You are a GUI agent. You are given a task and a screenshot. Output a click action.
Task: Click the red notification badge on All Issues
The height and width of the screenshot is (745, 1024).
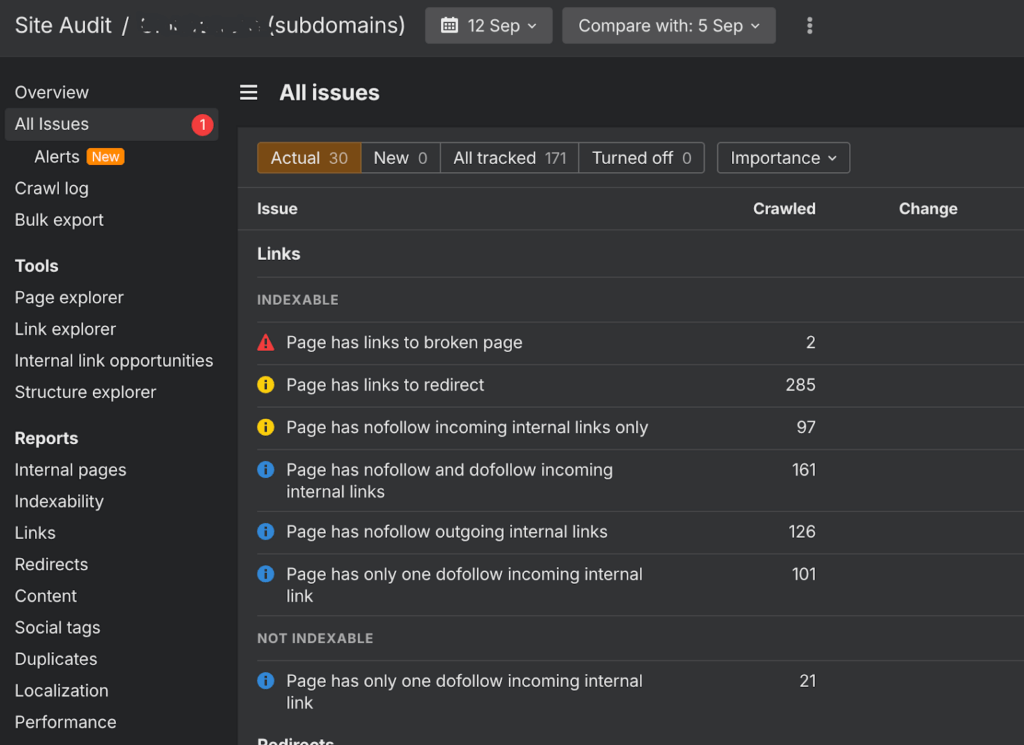(x=202, y=125)
